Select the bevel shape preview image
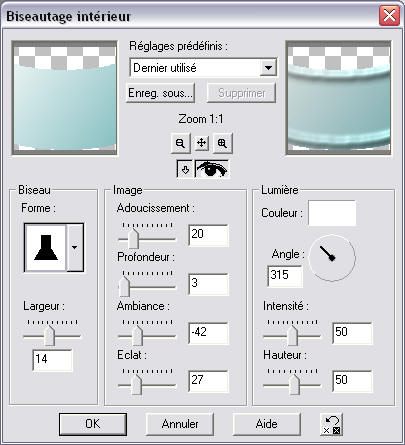 [x=46, y=248]
